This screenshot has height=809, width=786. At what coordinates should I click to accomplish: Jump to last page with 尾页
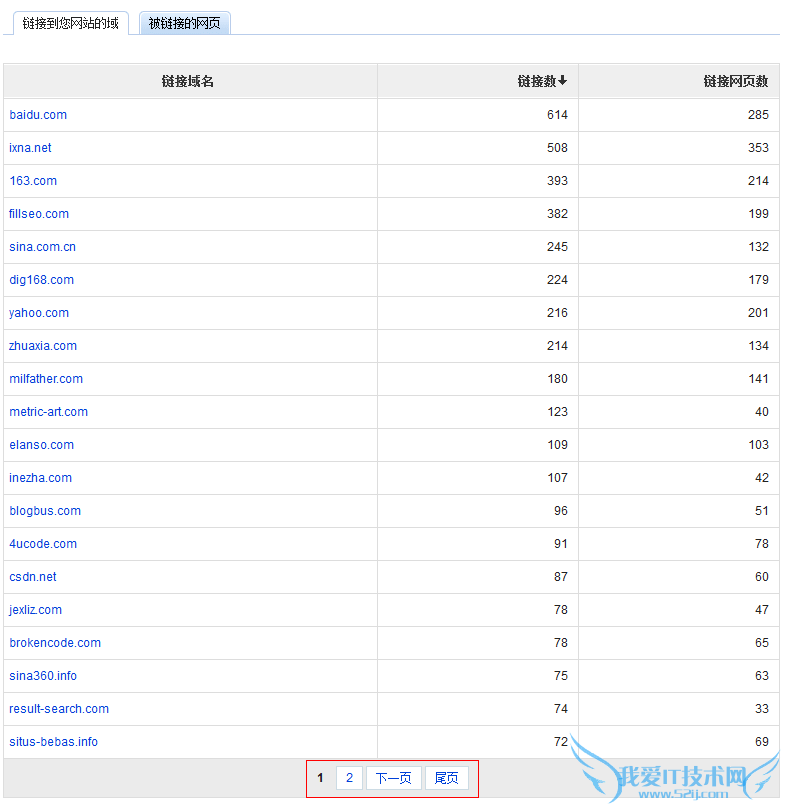(446, 778)
